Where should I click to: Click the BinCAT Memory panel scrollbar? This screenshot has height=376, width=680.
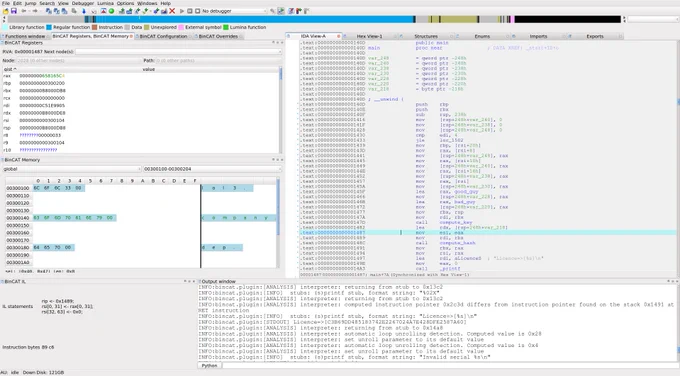pyautogui.click(x=278, y=222)
